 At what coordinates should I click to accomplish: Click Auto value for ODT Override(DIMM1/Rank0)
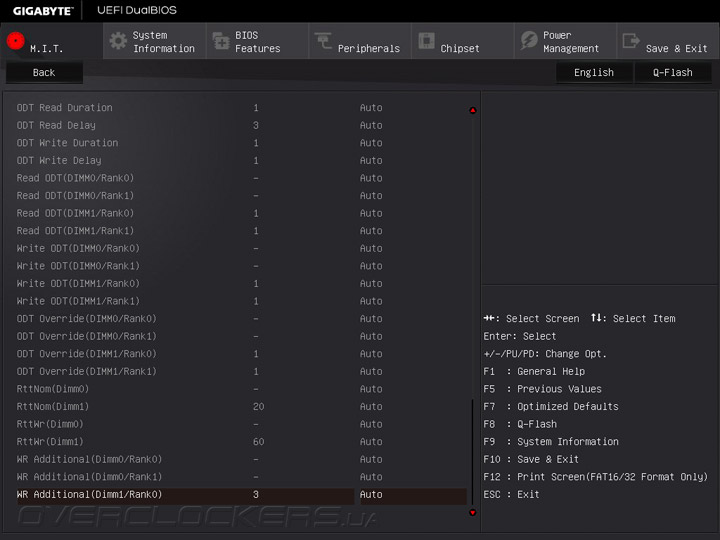[x=371, y=354]
